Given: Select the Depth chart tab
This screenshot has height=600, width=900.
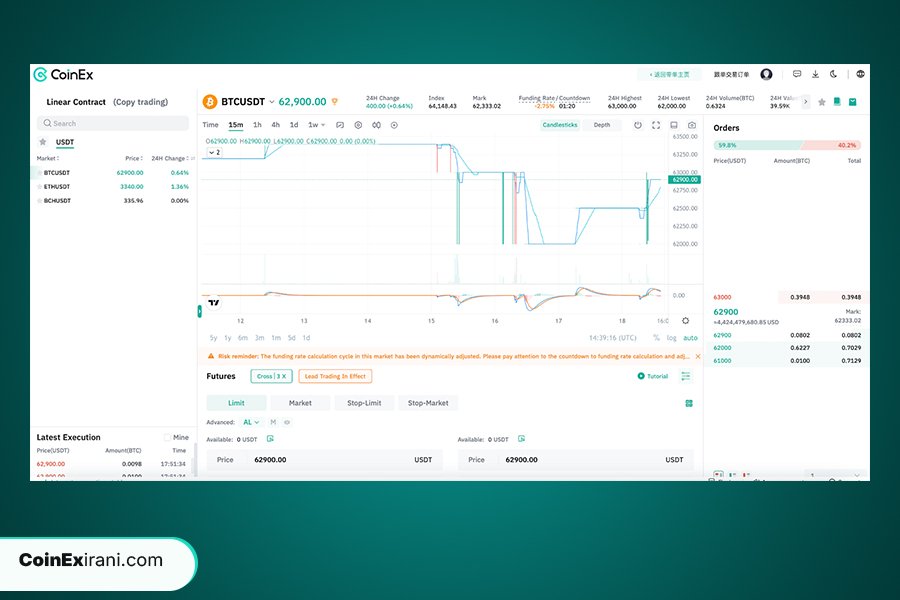Looking at the screenshot, I should 601,125.
